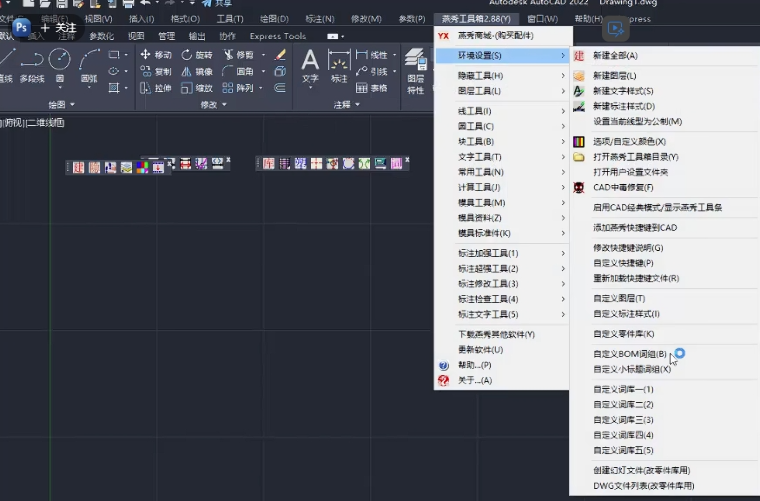
Task: Toggle 启用CAD经典模式/显示燕秀工具条
Action: coord(657,207)
